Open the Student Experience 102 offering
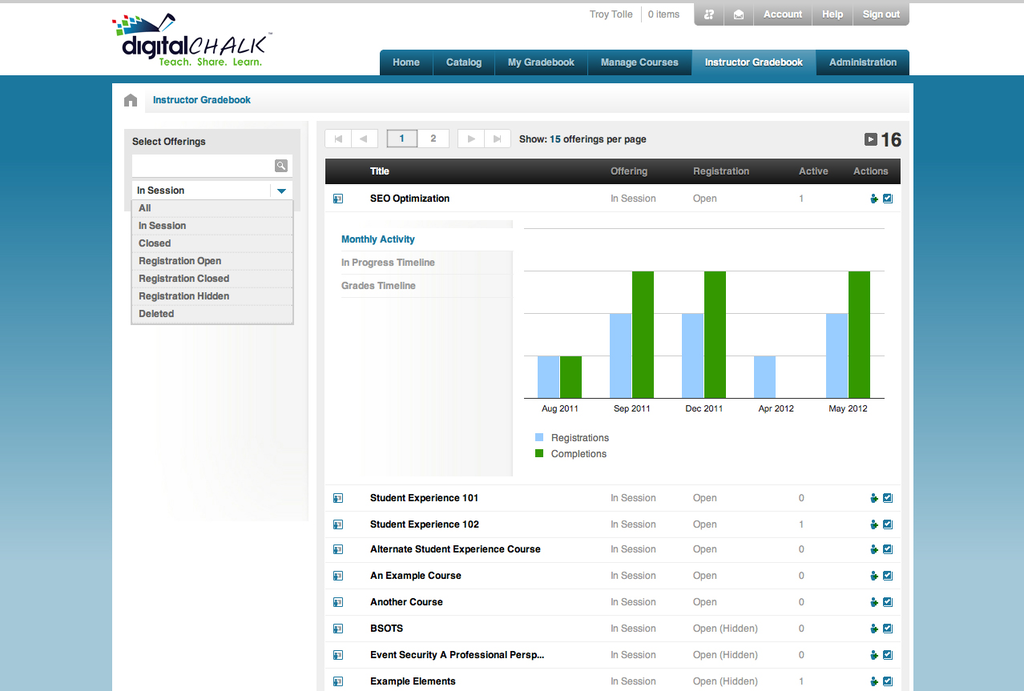1024x691 pixels. tap(424, 524)
